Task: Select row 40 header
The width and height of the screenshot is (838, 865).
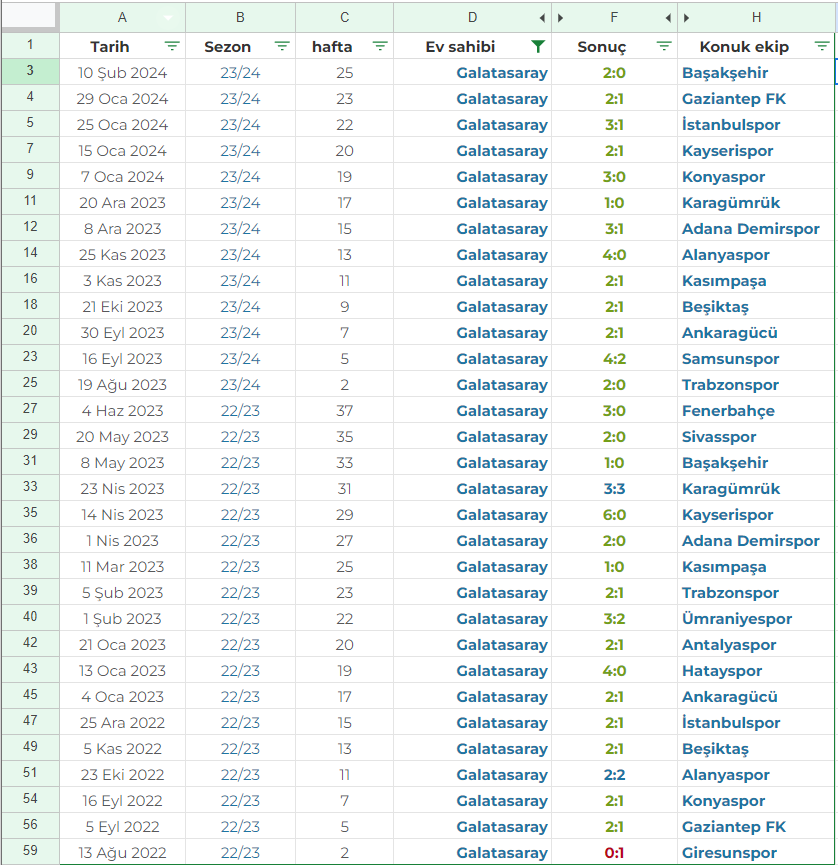Action: [x=30, y=617]
